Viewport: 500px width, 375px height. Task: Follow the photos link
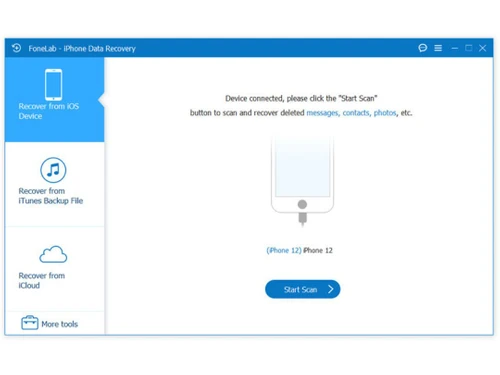tap(385, 113)
